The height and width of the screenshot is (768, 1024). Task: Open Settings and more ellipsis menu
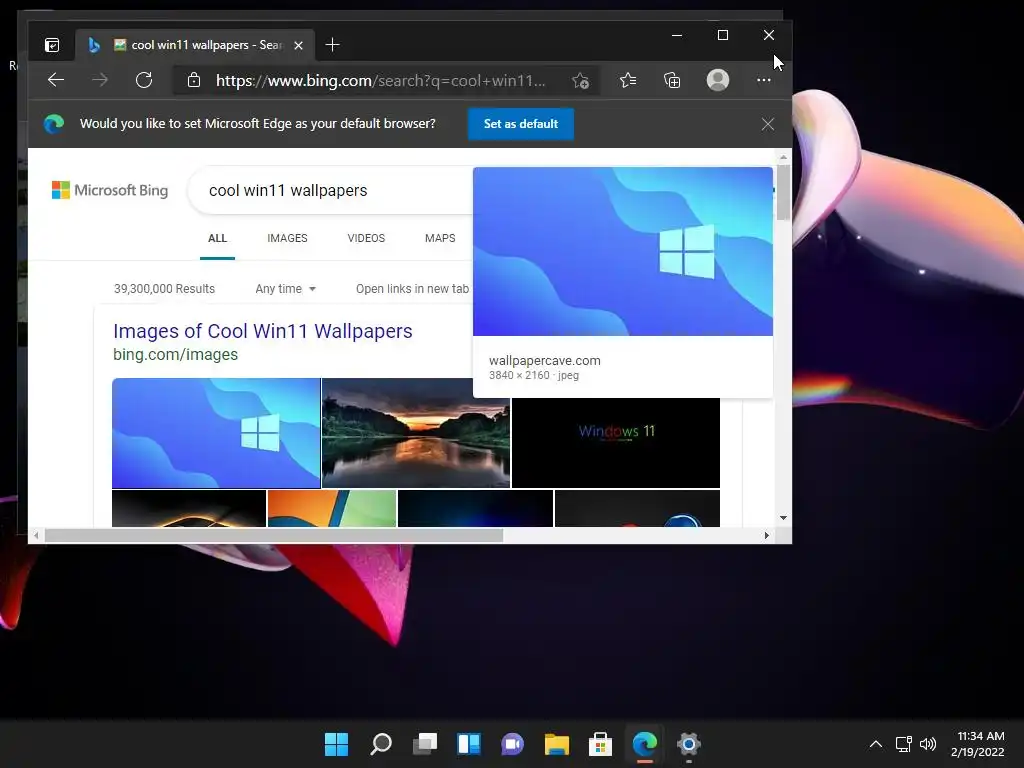pos(763,80)
